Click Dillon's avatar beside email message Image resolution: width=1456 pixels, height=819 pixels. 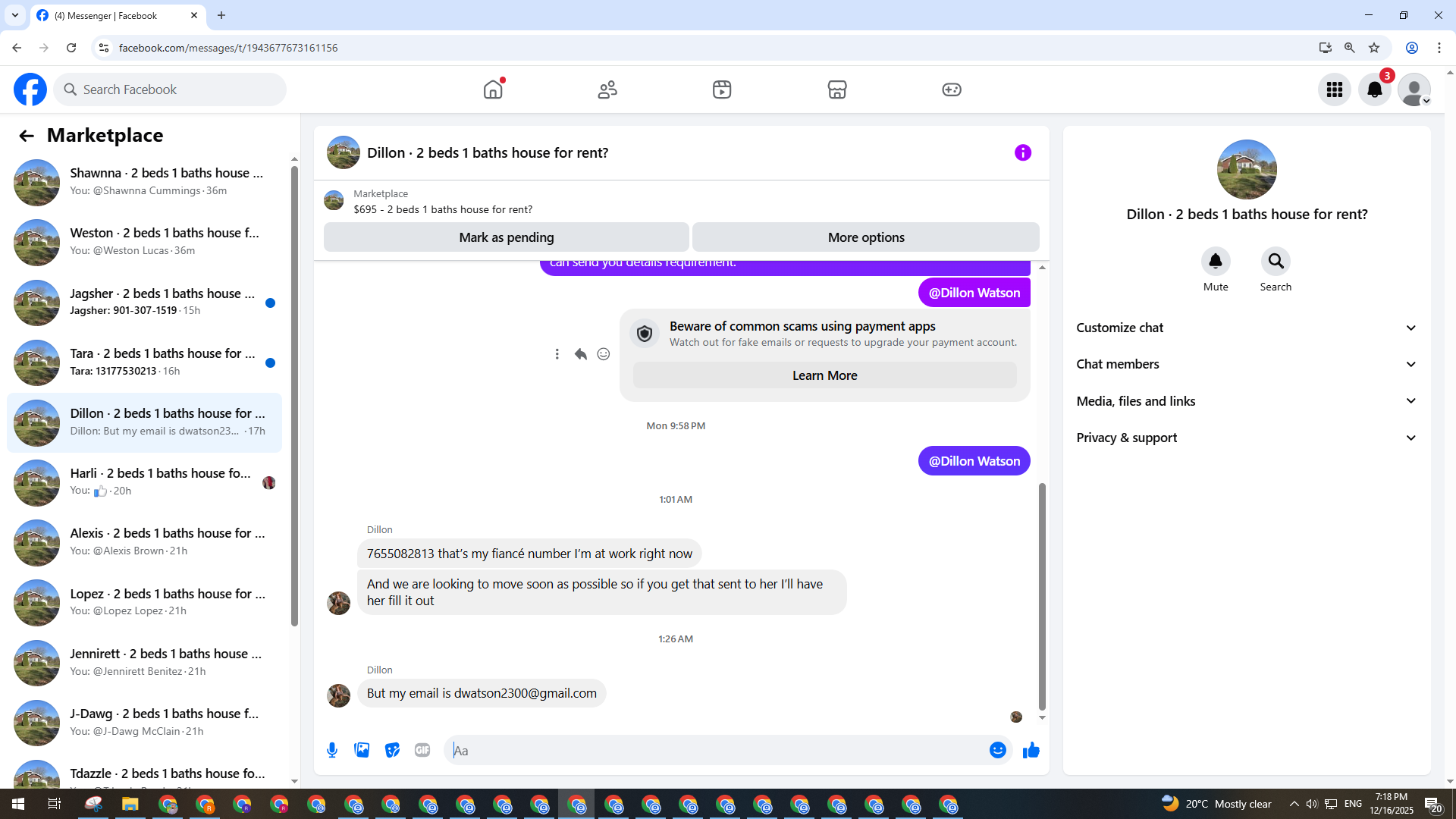[338, 695]
